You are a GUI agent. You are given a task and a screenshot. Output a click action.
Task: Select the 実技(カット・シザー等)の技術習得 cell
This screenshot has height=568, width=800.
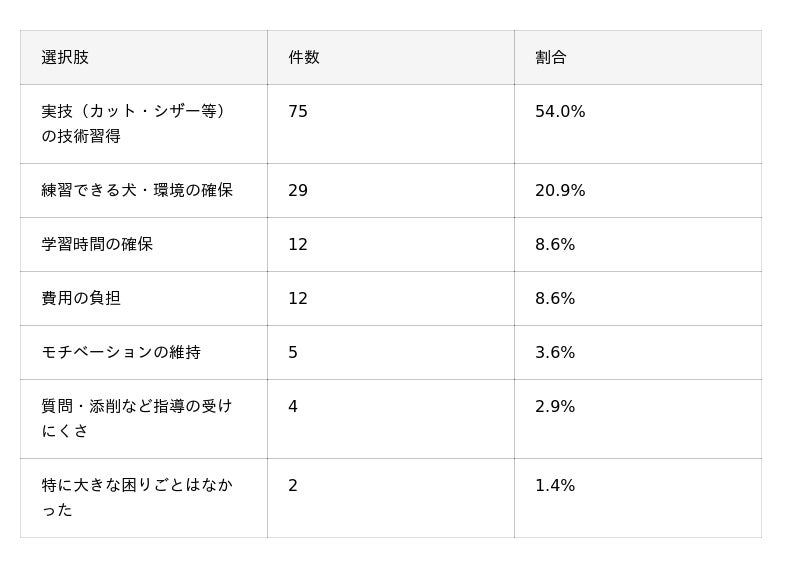click(144, 124)
